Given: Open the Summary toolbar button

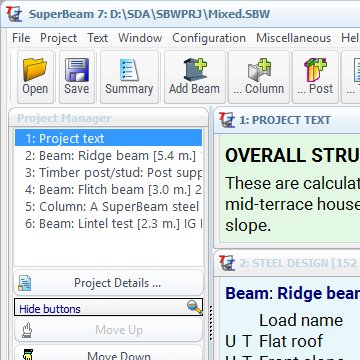Looking at the screenshot, I should [x=129, y=77].
